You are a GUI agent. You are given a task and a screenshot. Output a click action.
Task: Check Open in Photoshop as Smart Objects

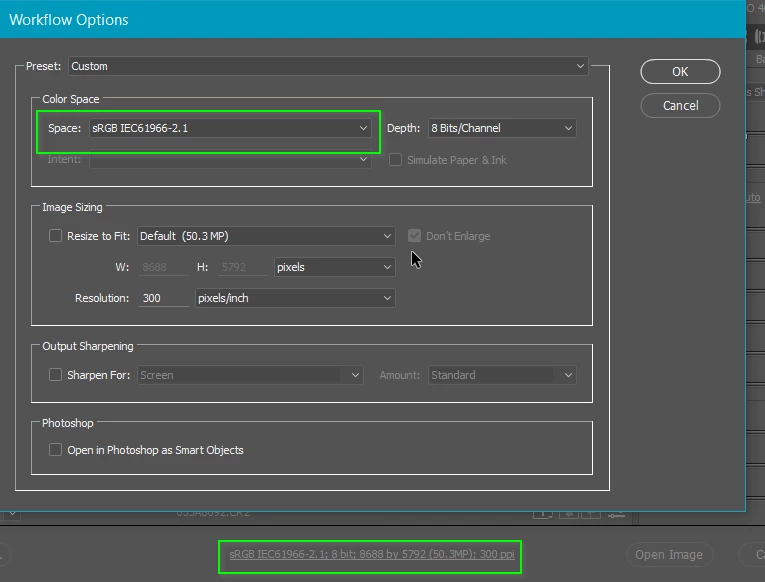pos(55,450)
